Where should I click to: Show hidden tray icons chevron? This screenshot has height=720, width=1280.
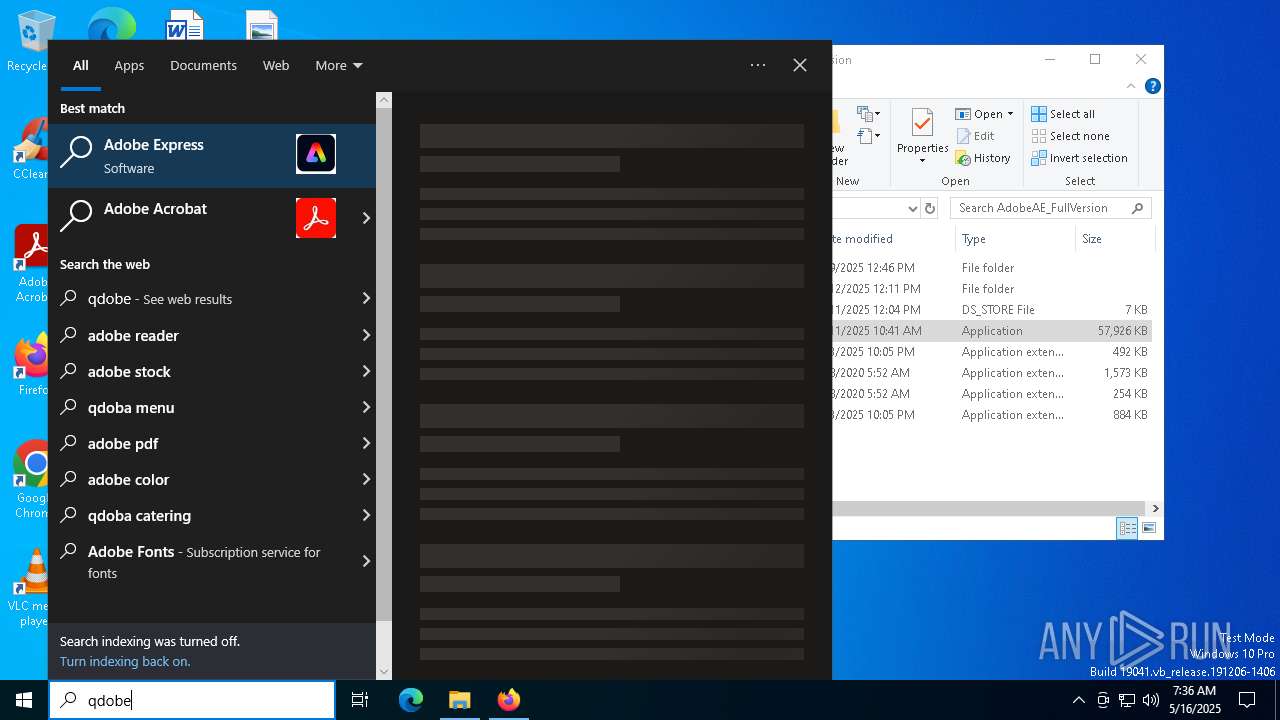(1078, 700)
